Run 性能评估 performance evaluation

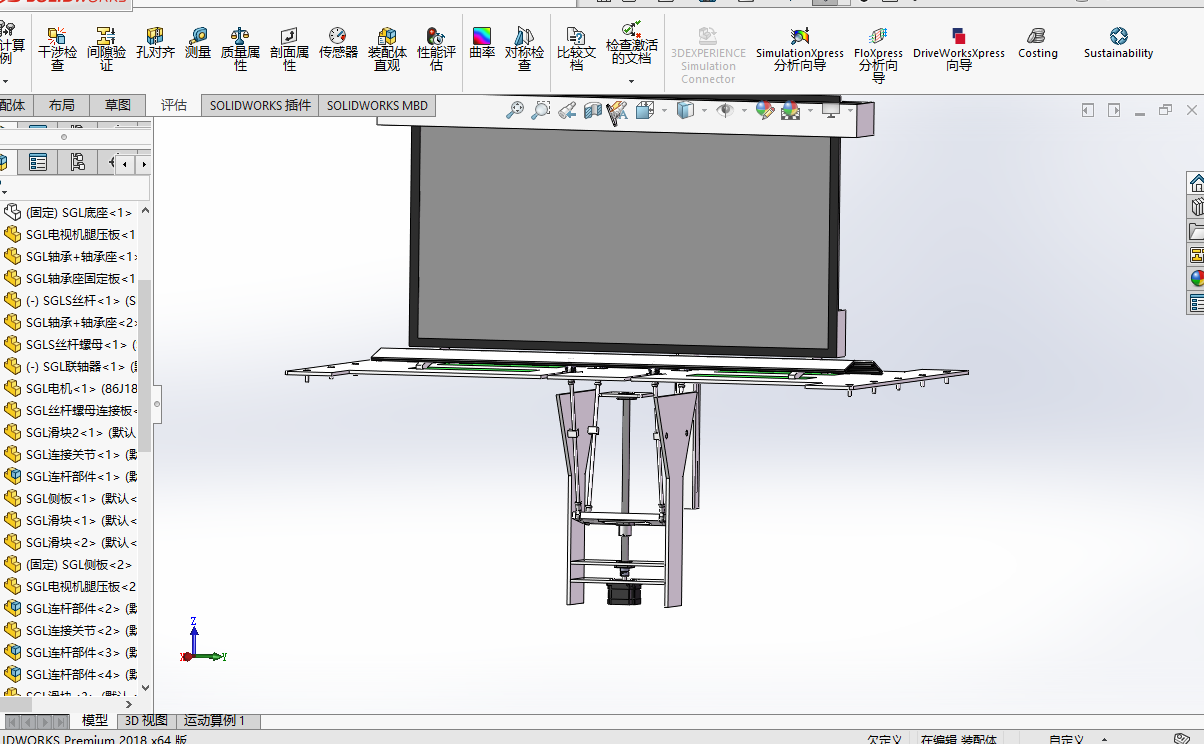[436, 49]
